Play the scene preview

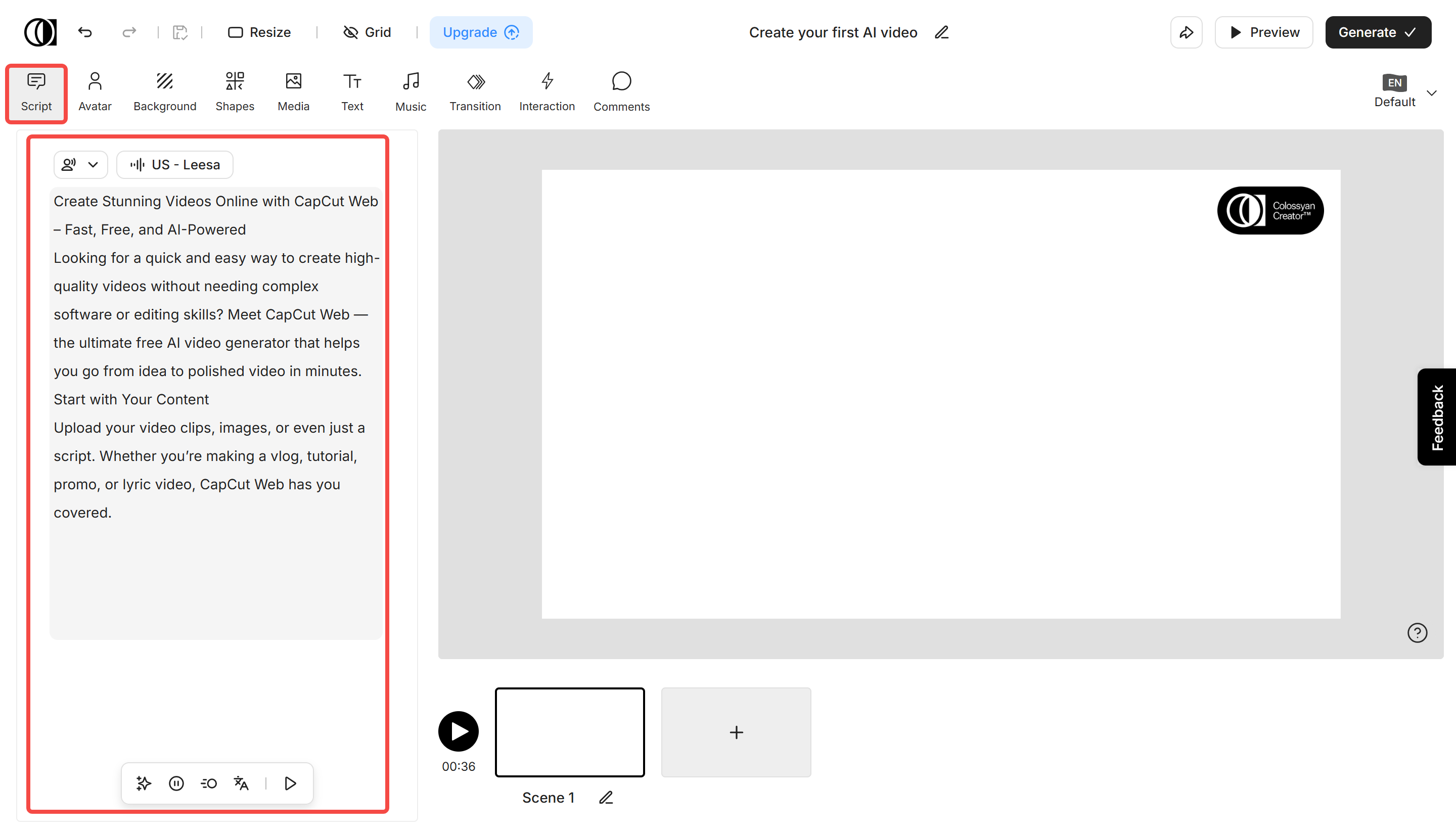pyautogui.click(x=458, y=731)
